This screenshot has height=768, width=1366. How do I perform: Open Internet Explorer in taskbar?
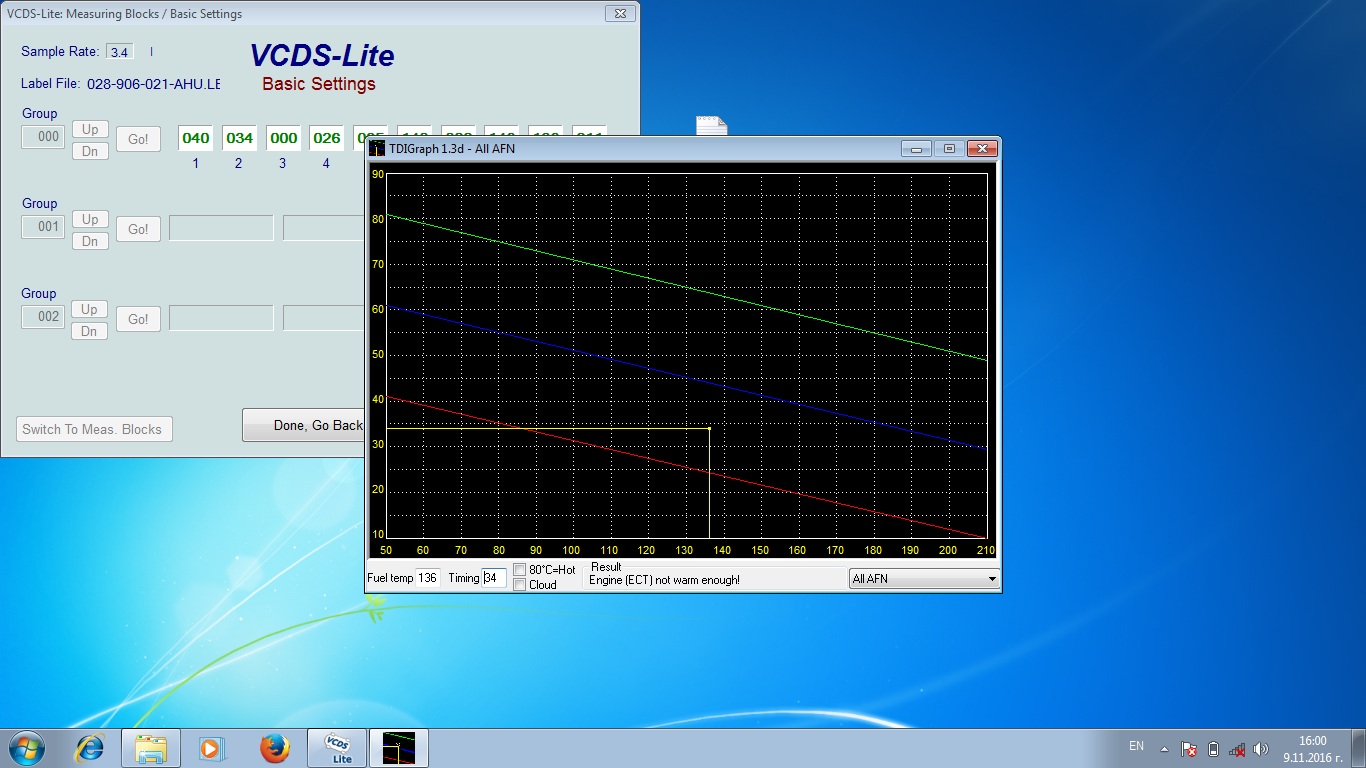pyautogui.click(x=90, y=748)
